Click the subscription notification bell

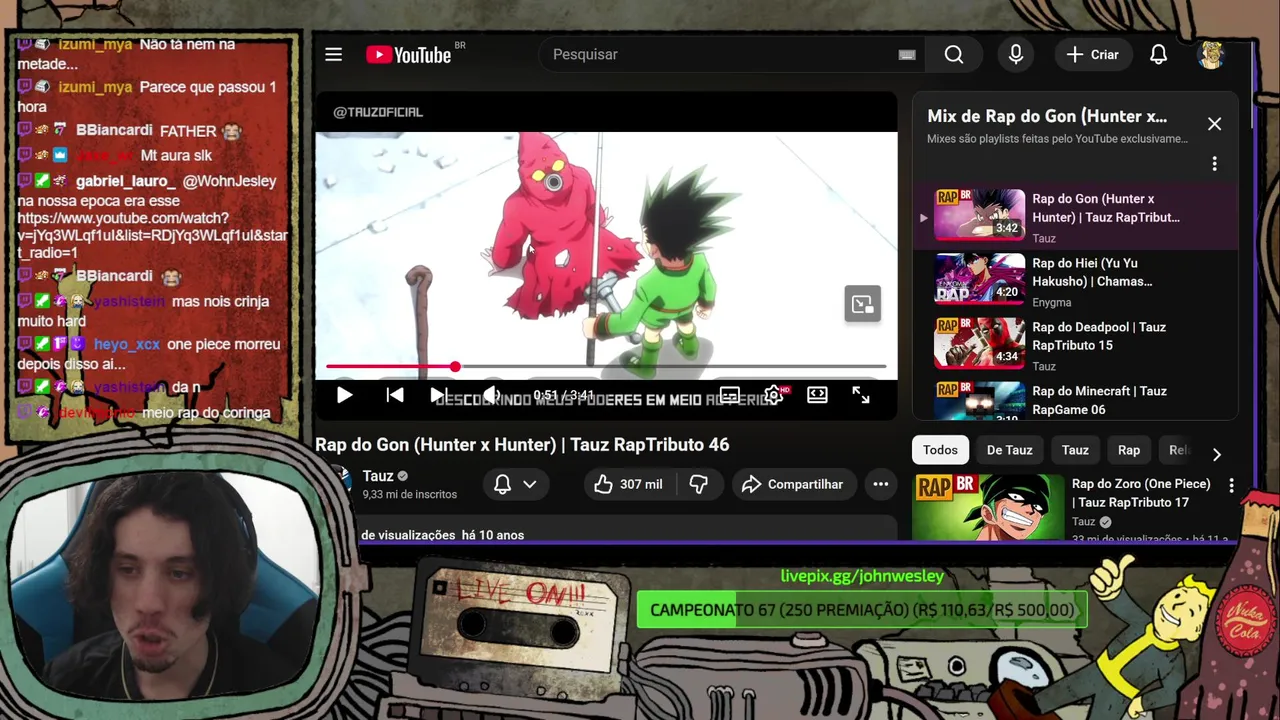(x=503, y=484)
